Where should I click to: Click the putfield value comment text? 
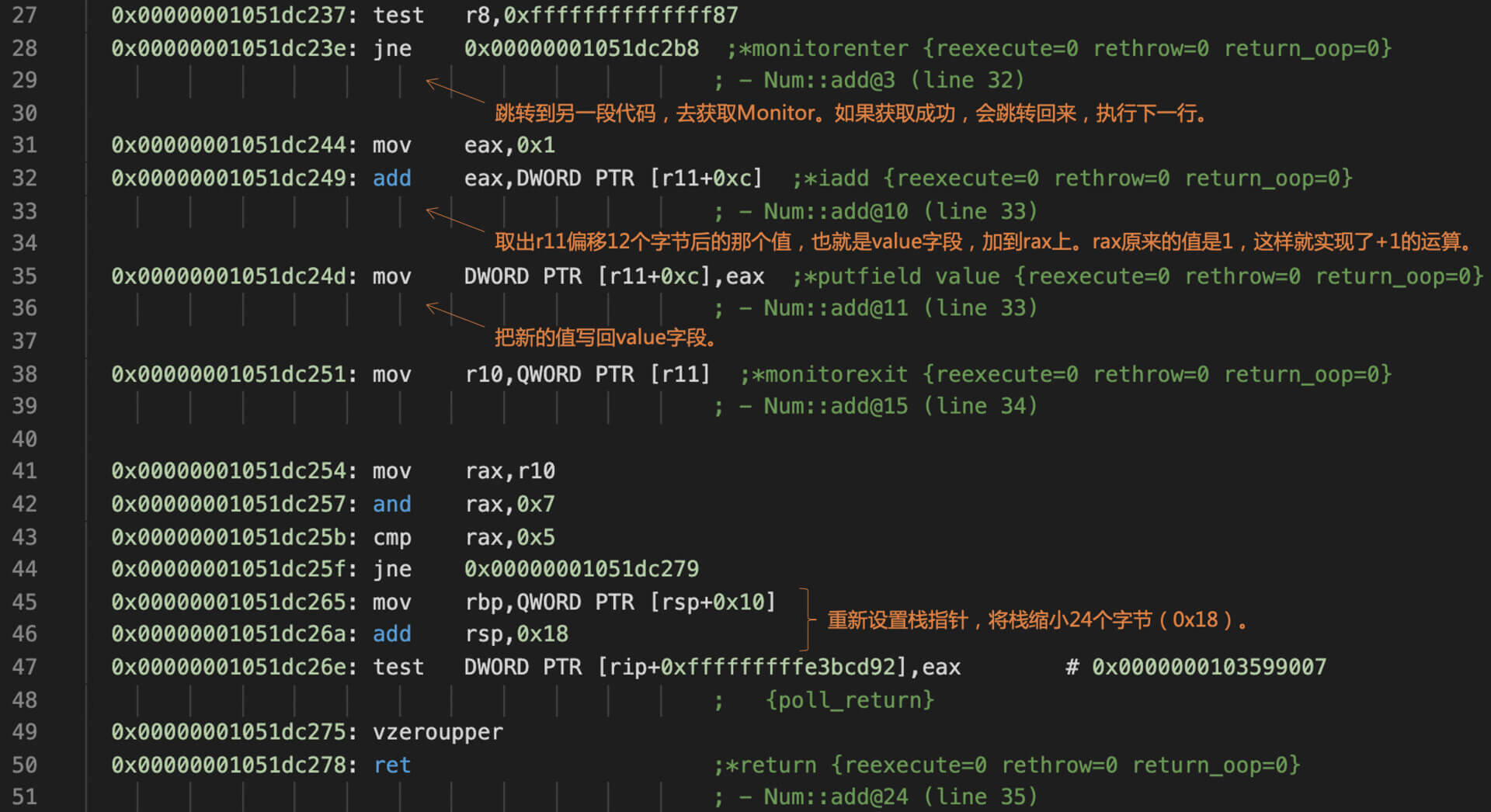[x=1138, y=276]
